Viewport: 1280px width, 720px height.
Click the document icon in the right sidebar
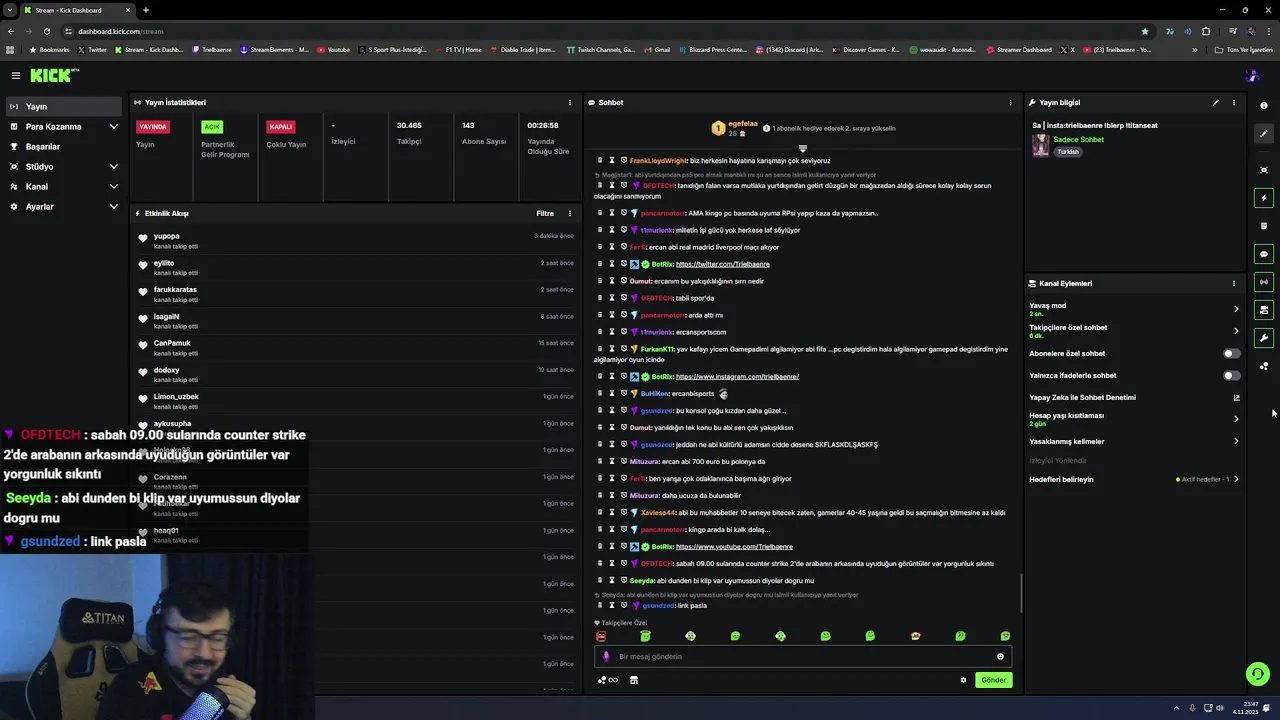click(1264, 226)
